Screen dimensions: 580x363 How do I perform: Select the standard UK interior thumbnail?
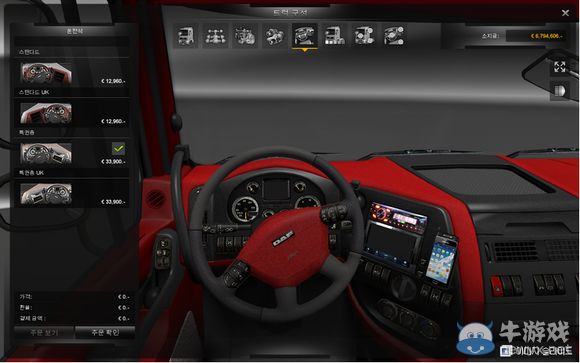tap(46, 113)
